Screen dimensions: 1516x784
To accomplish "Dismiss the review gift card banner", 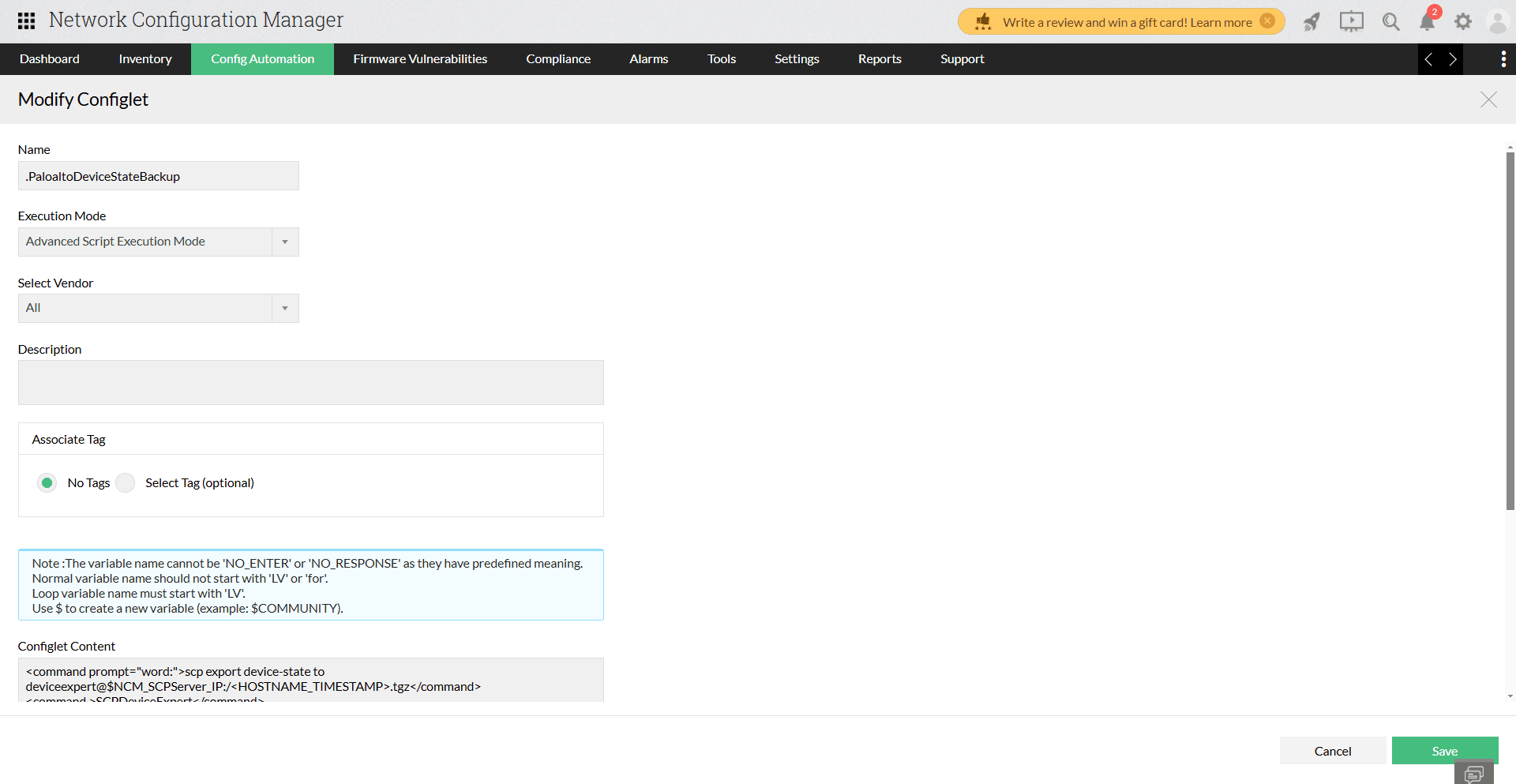I will point(1267,21).
